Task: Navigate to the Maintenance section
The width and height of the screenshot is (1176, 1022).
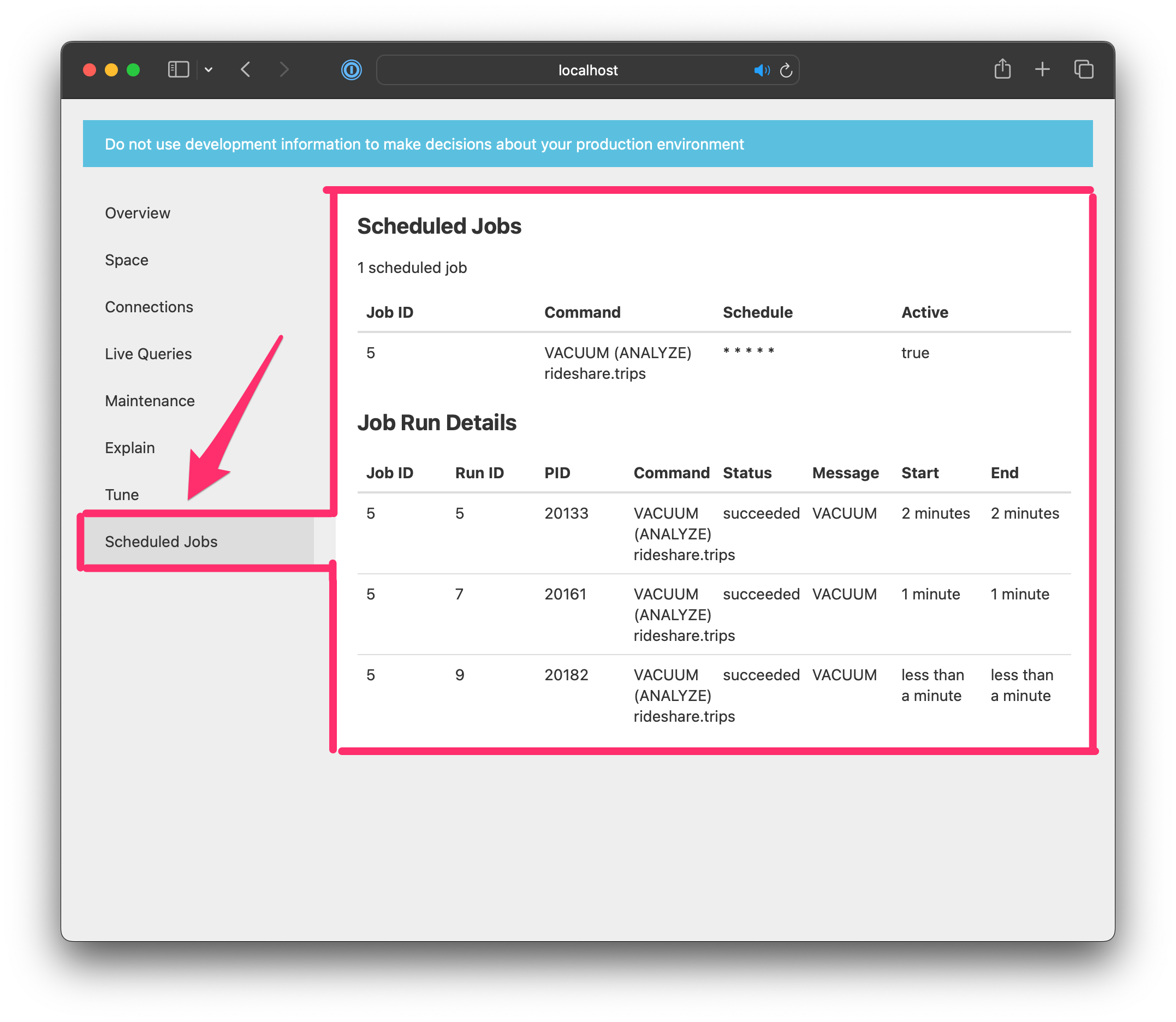Action: 148,400
